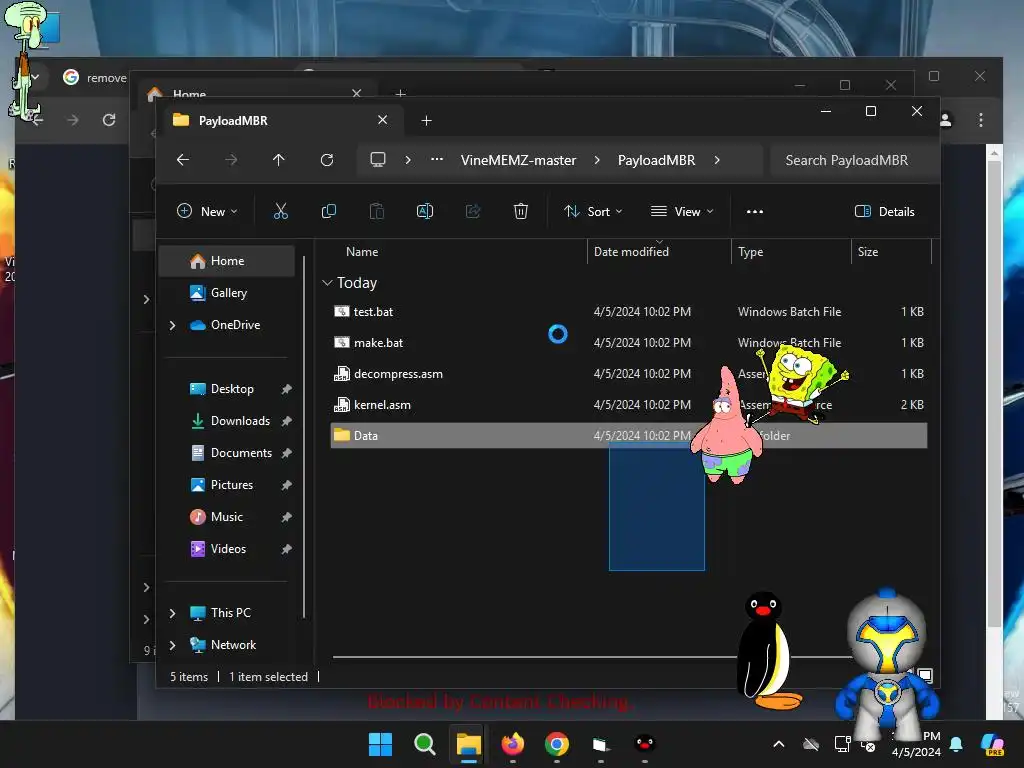The width and height of the screenshot is (1024, 768).
Task: Open Gallery in navigation pane
Action: click(x=227, y=293)
